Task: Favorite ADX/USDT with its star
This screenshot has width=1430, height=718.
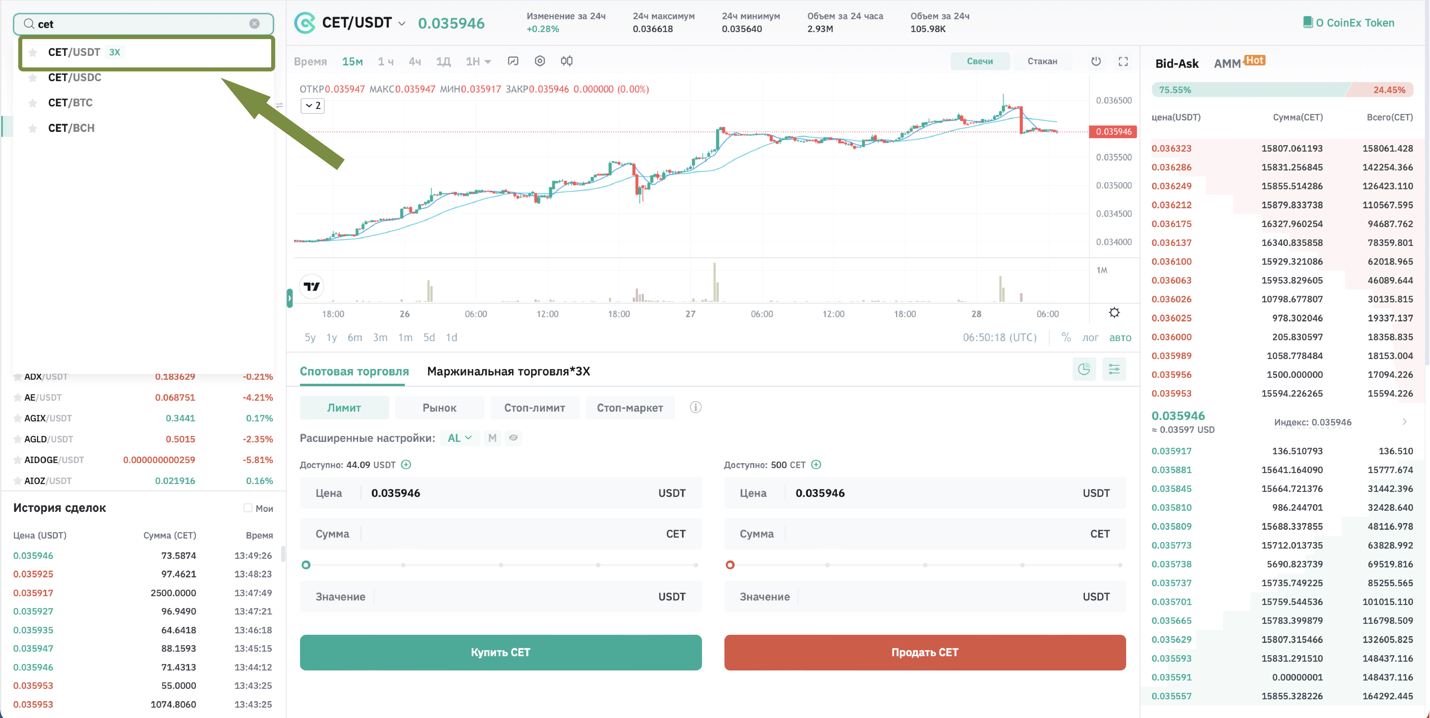Action: tap(17, 377)
